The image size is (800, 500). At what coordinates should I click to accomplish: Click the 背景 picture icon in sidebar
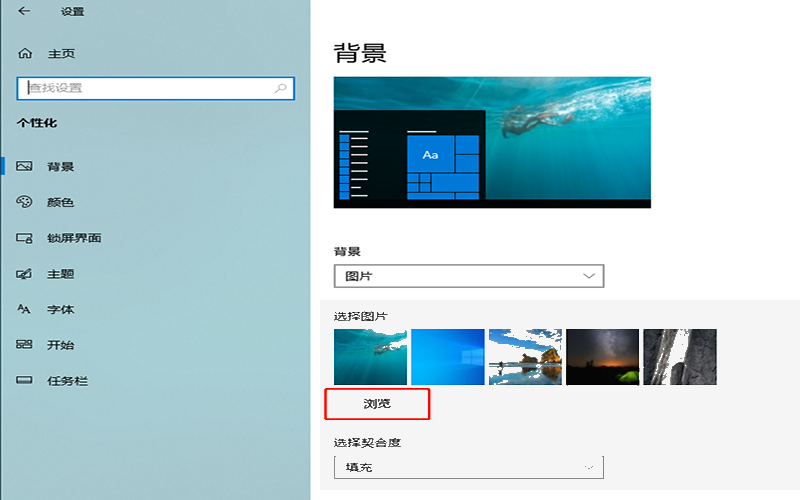click(x=24, y=166)
